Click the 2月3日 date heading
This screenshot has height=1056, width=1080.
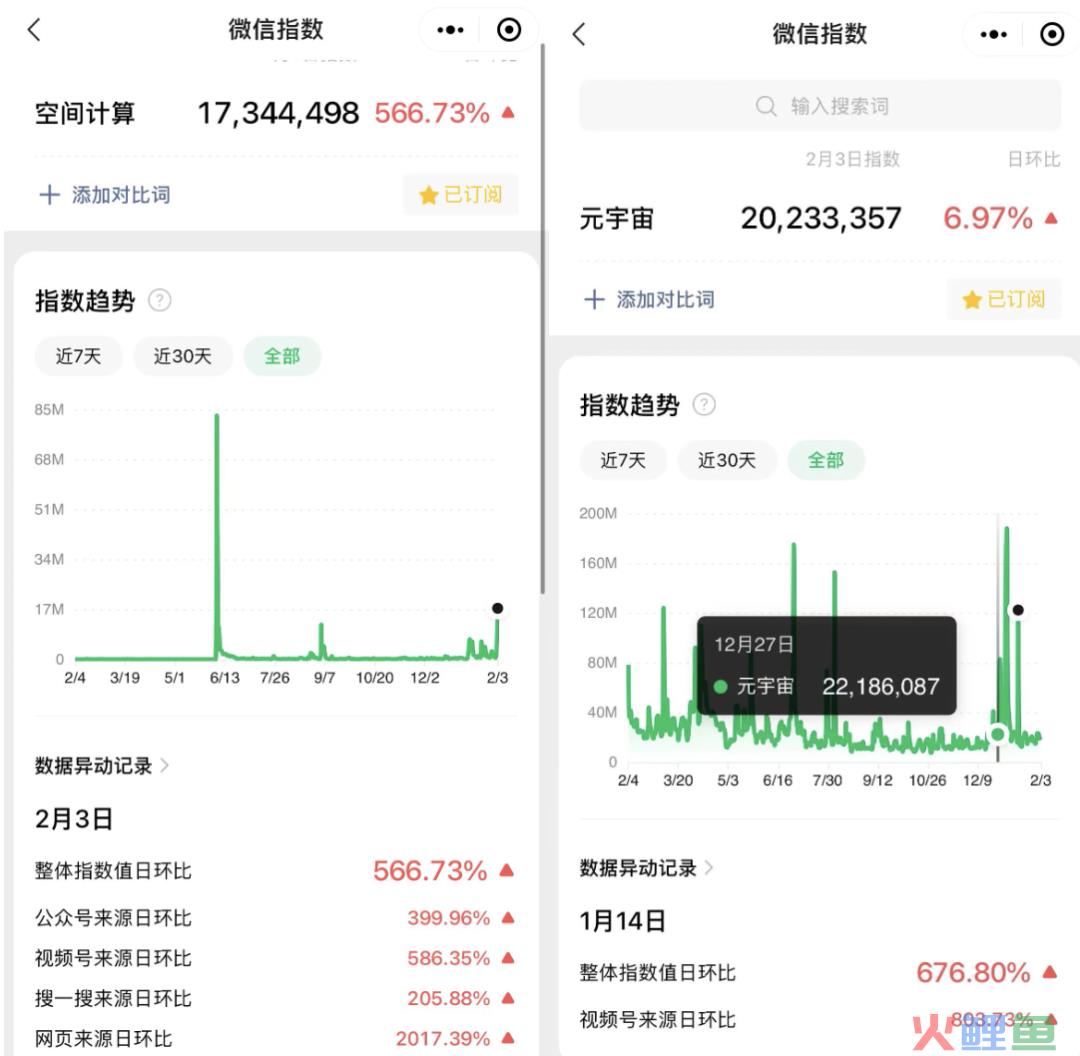pos(74,819)
